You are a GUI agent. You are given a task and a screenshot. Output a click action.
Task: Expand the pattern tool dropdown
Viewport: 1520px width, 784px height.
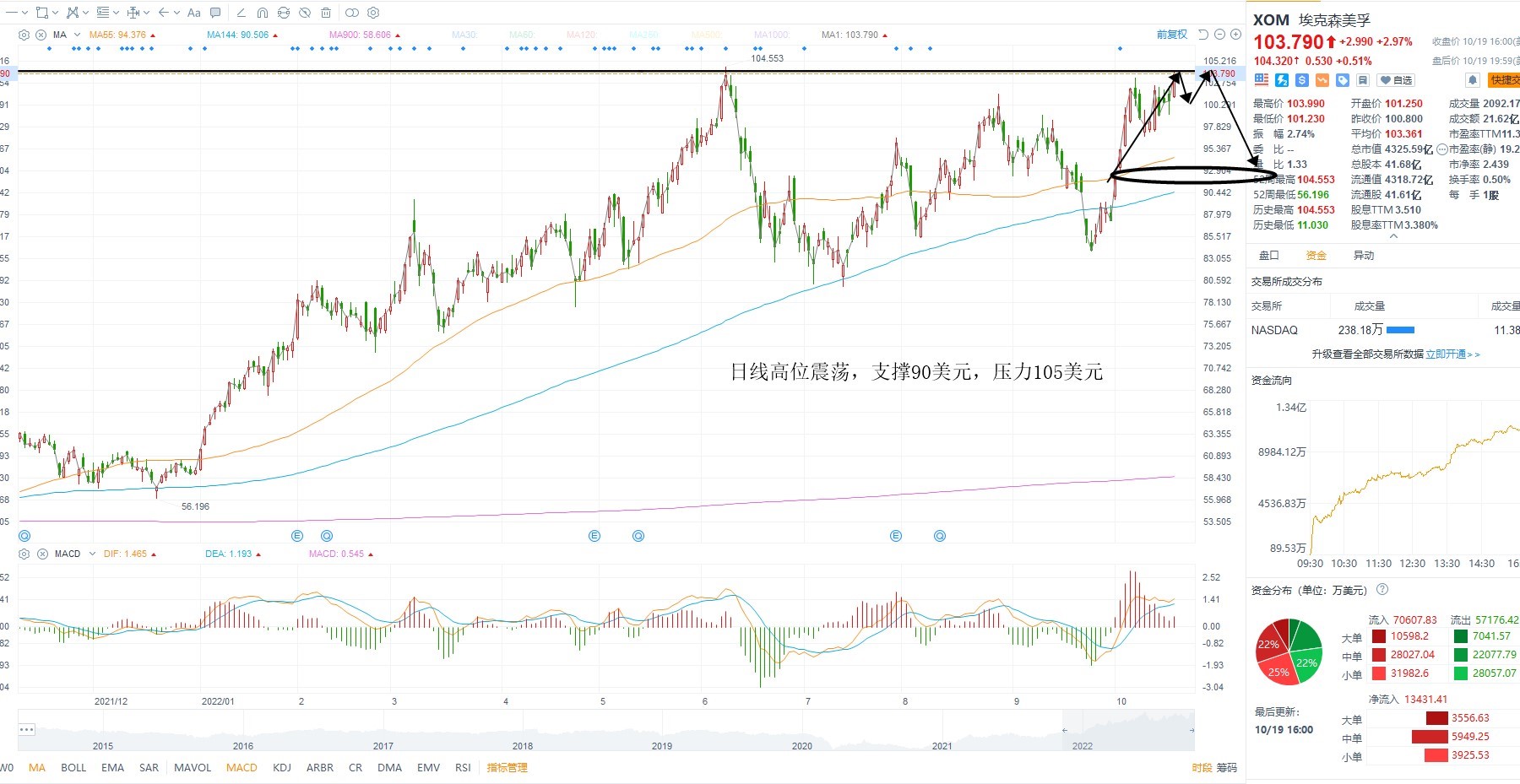pyautogui.click(x=85, y=13)
